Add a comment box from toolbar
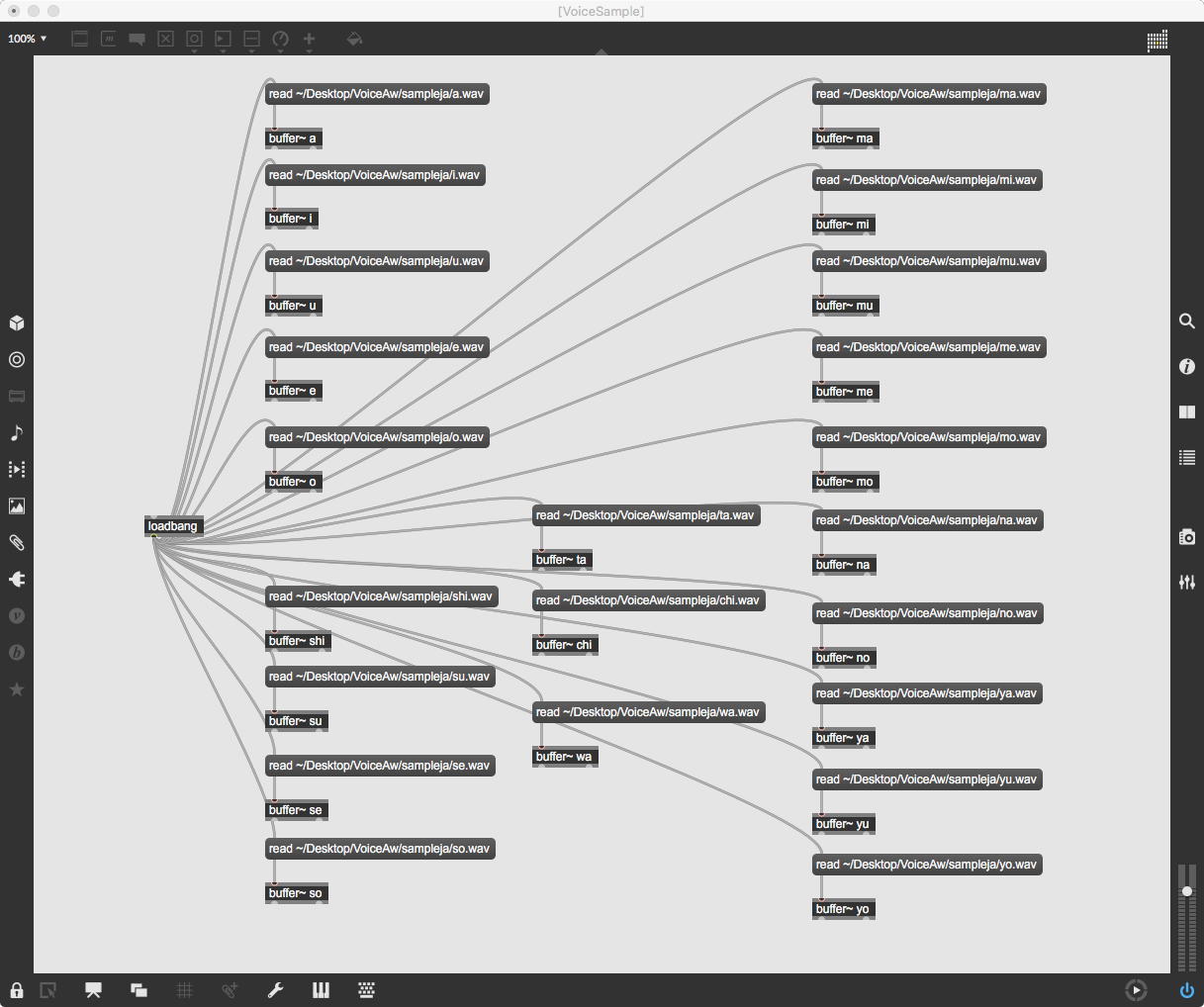Viewport: 1204px width, 1007px height. [138, 39]
